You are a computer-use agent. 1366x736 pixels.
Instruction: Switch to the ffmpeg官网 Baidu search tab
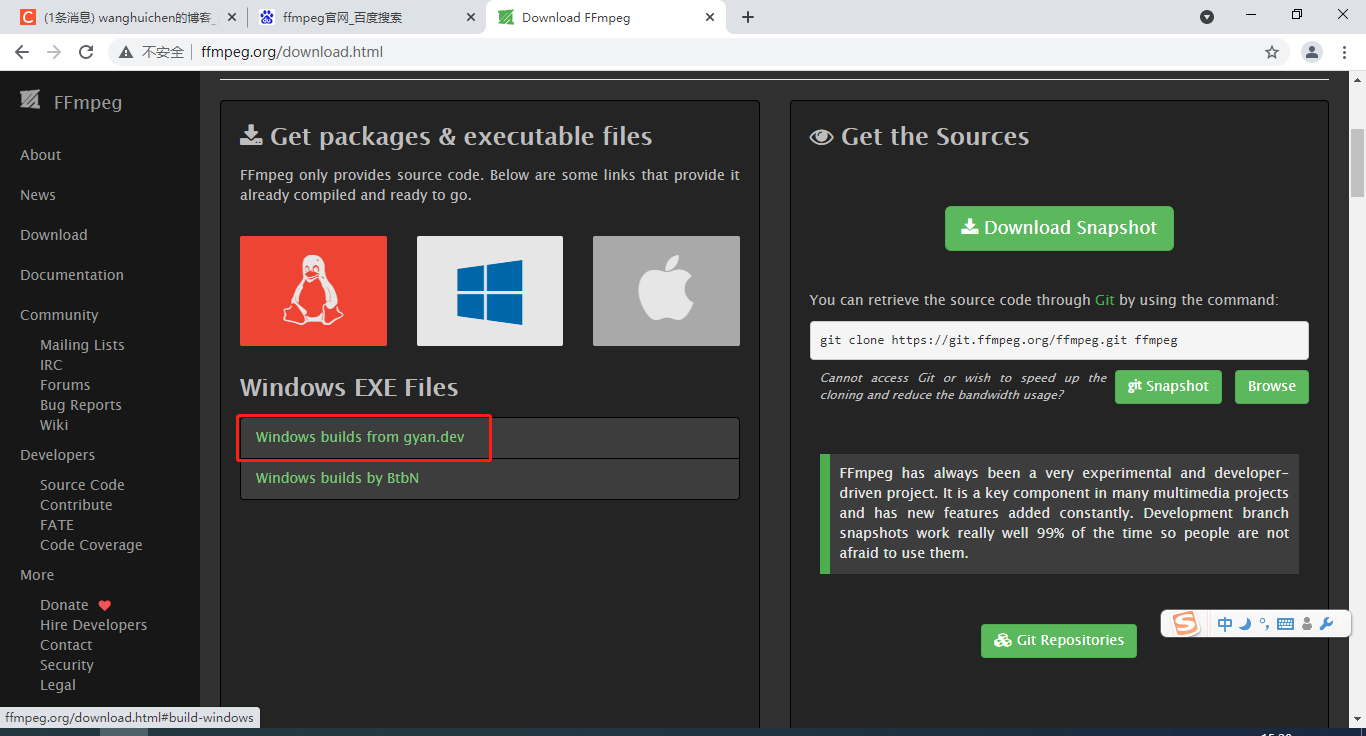[365, 17]
